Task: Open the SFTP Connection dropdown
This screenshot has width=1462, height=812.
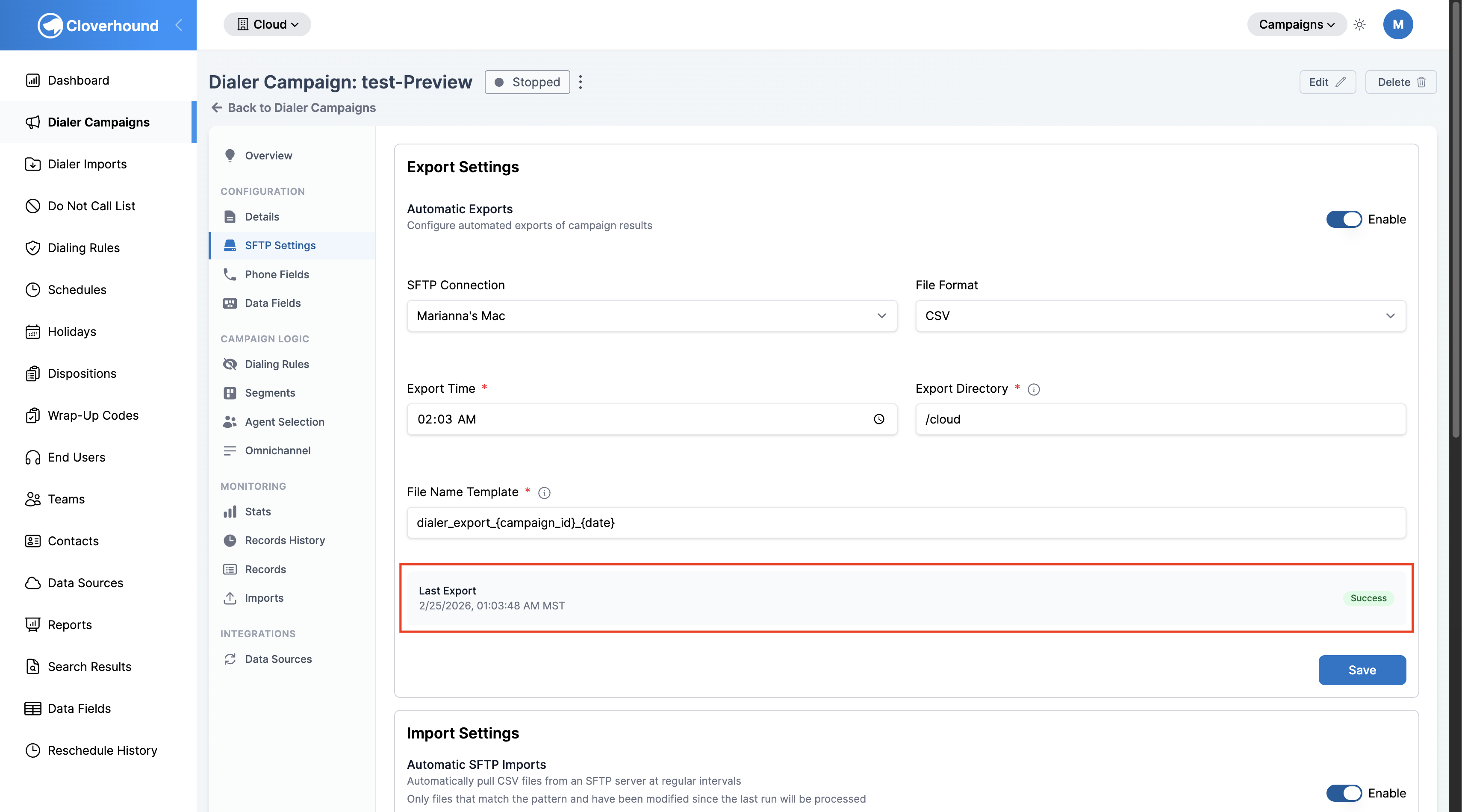Action: pos(651,315)
